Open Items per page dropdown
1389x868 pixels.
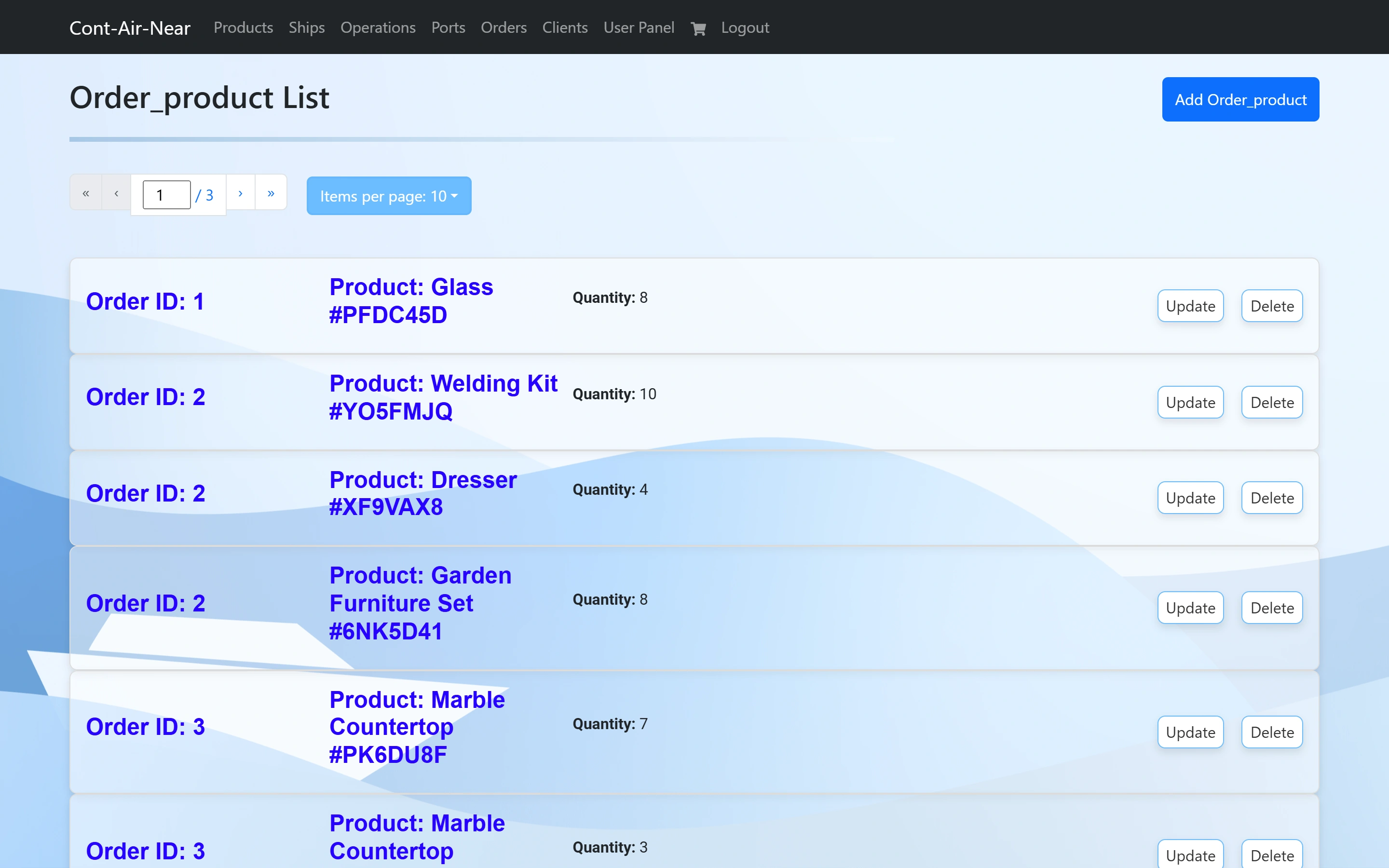pyautogui.click(x=389, y=196)
